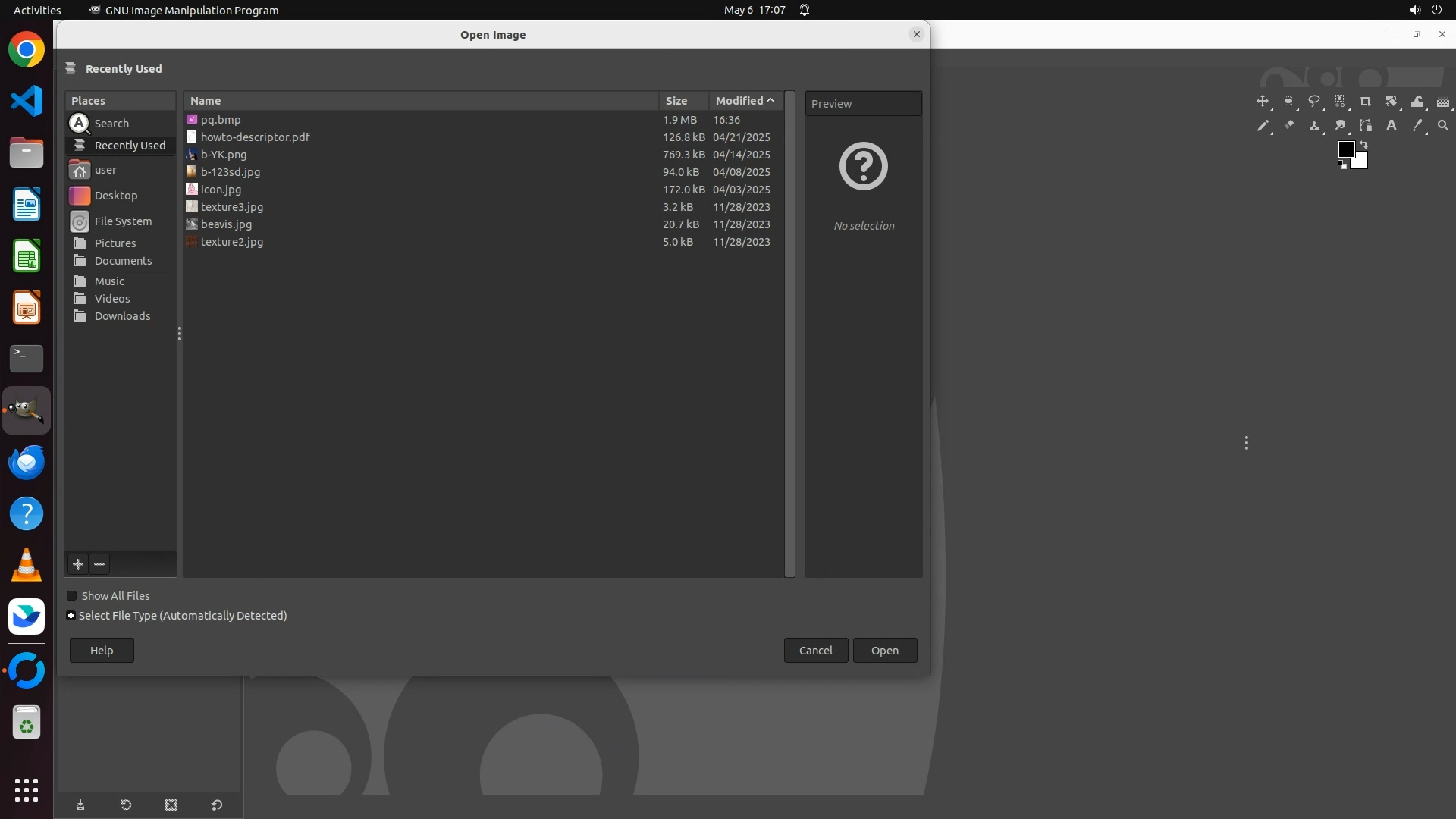Viewport: 1456px width, 819px height.
Task: Click the Open button
Action: click(x=884, y=651)
